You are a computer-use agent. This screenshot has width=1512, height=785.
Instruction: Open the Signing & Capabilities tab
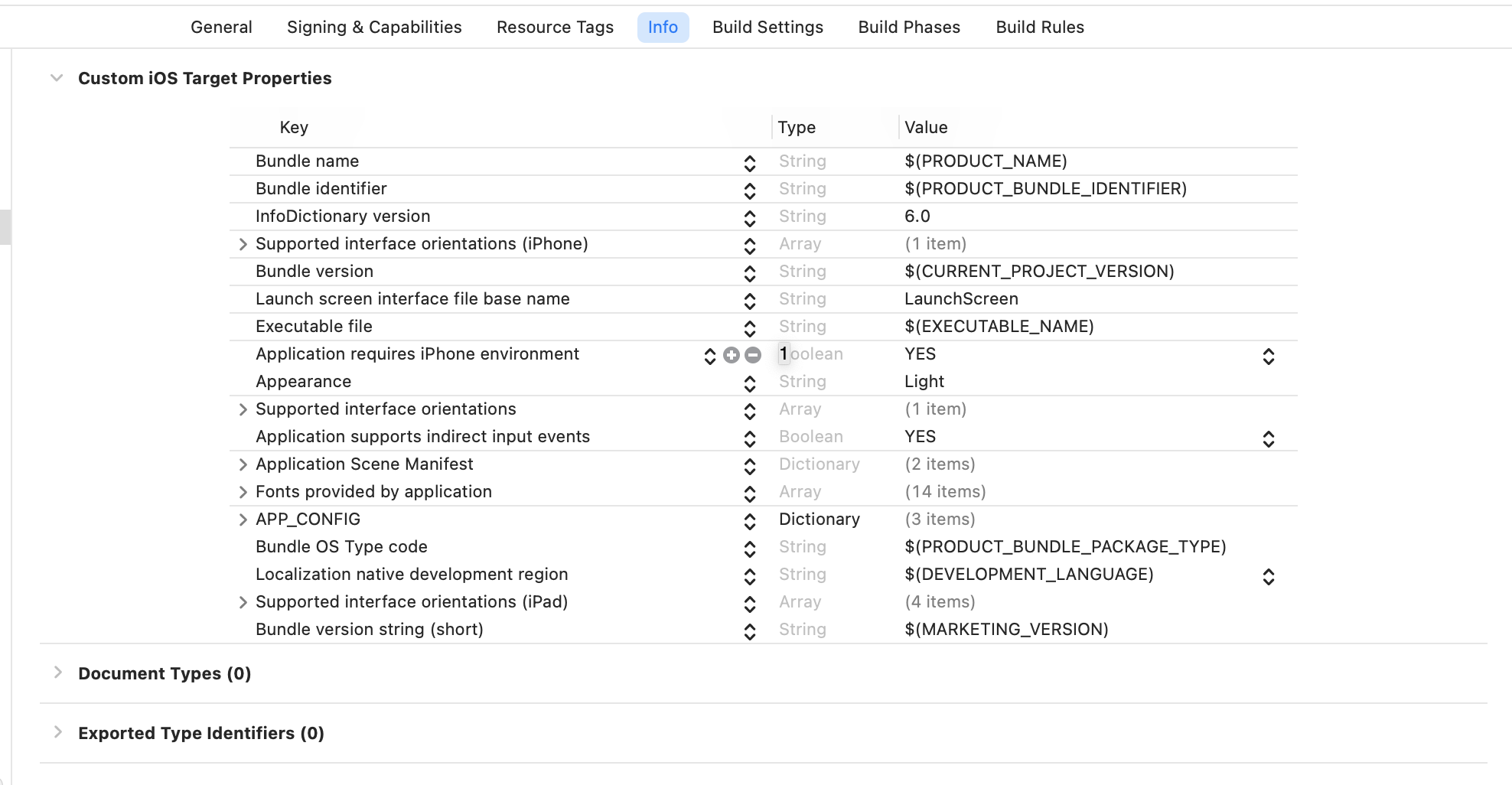tap(374, 27)
